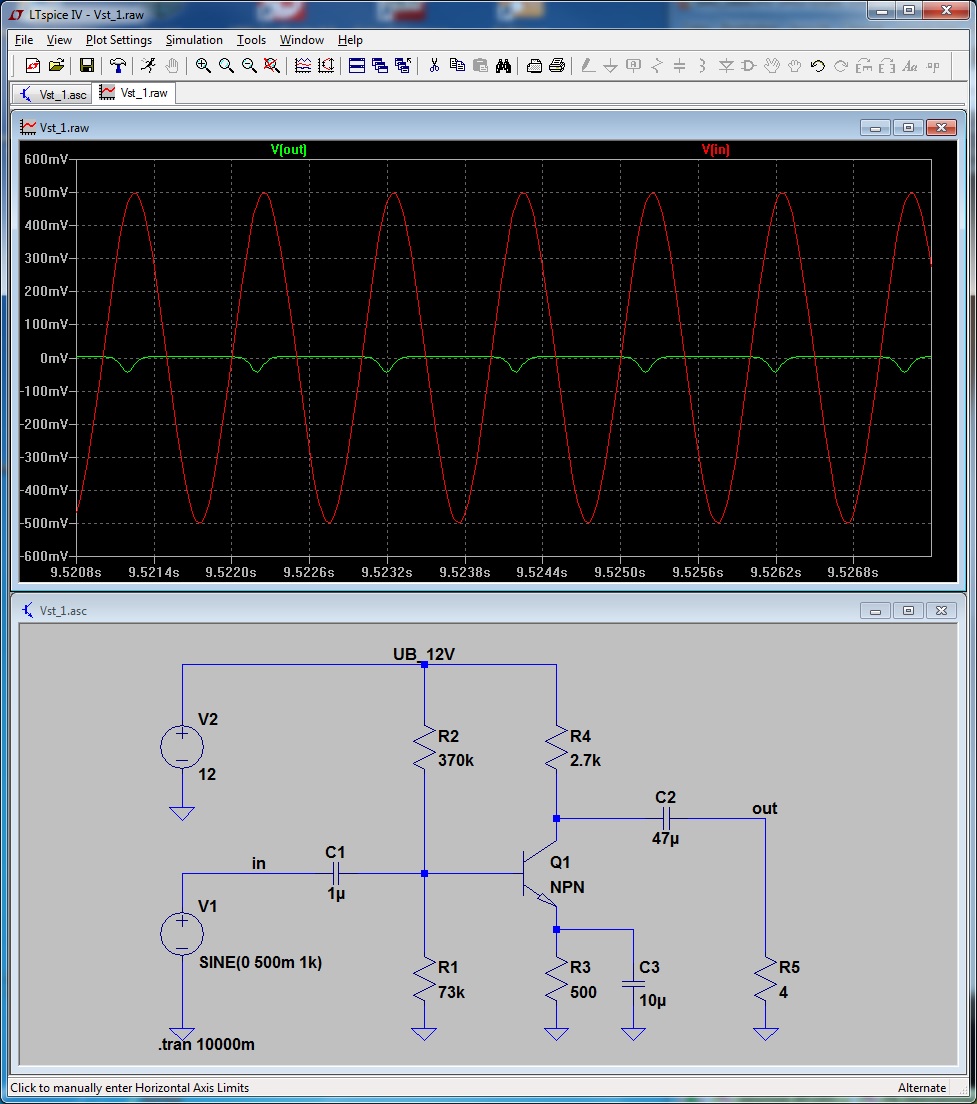977x1104 pixels.
Task: Select the Resistor component tool
Action: (x=657, y=65)
